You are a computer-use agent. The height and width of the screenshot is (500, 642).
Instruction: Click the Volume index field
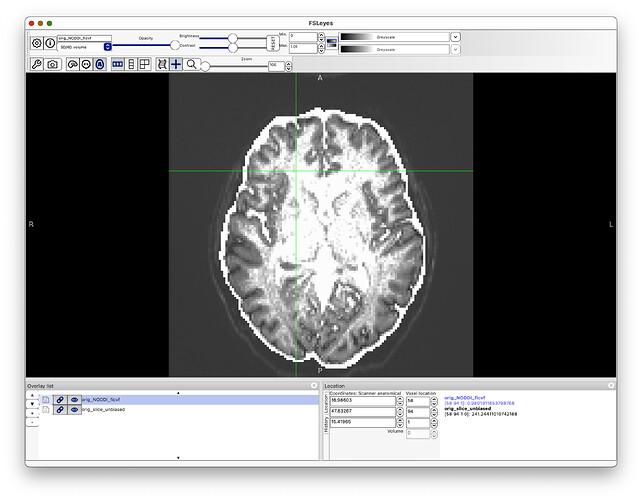(x=418, y=433)
